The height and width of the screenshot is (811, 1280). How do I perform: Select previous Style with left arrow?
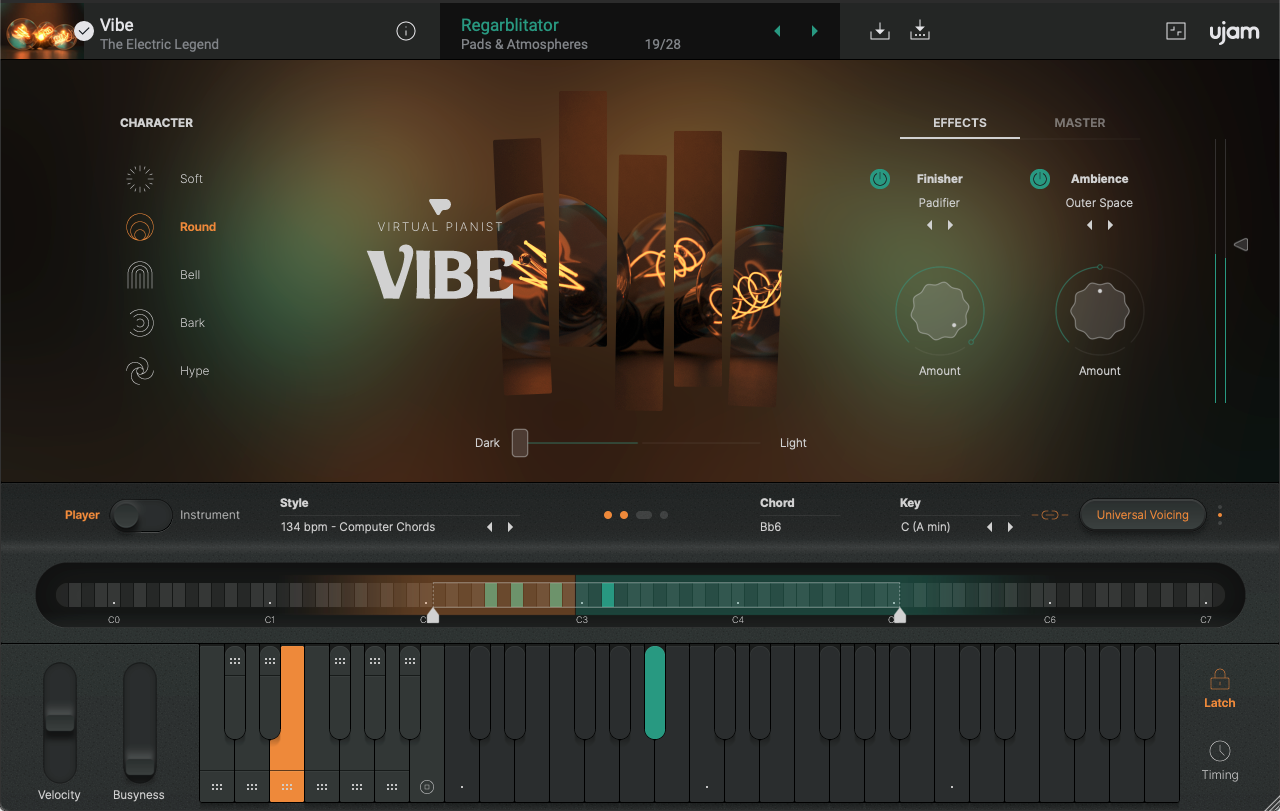coord(490,527)
